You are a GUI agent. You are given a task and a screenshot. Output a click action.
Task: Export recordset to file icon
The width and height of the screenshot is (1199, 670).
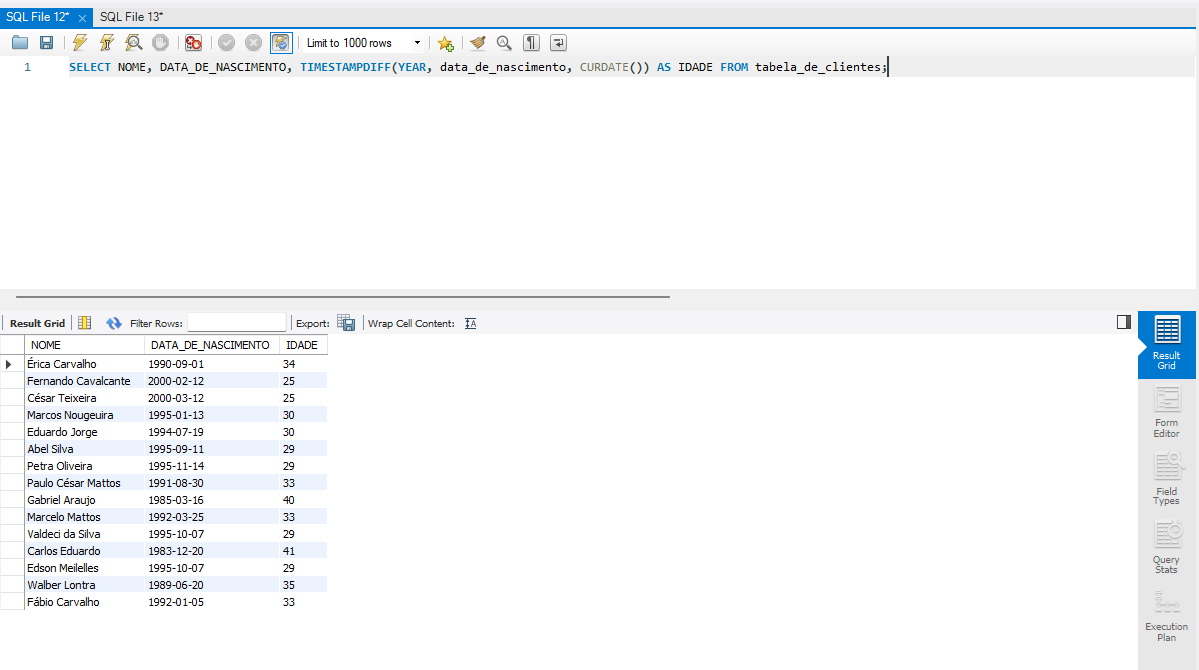tap(346, 323)
